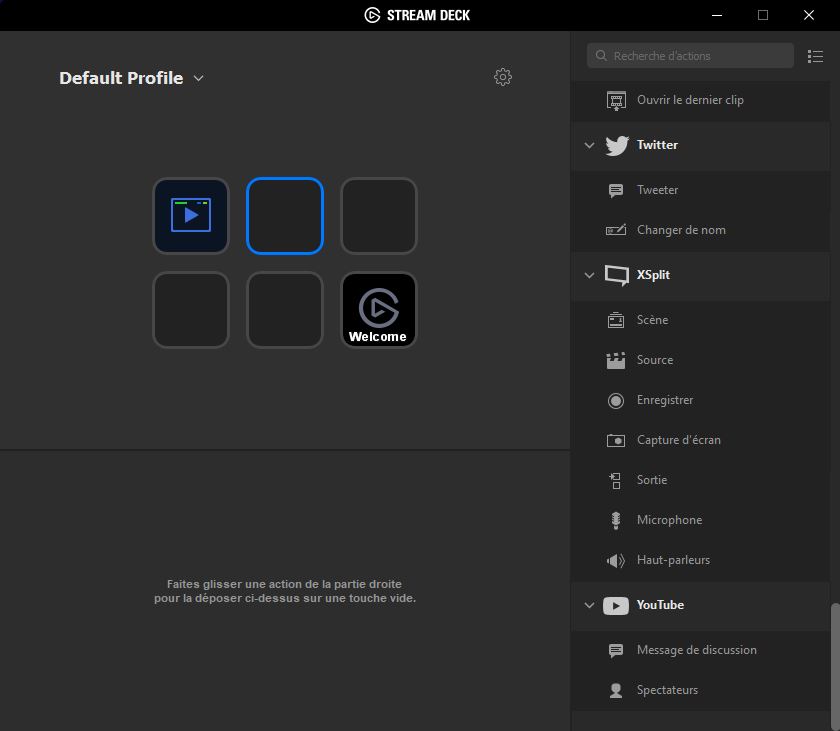Viewport: 840px width, 731px height.
Task: Select the Twitter category header
Action: point(701,145)
